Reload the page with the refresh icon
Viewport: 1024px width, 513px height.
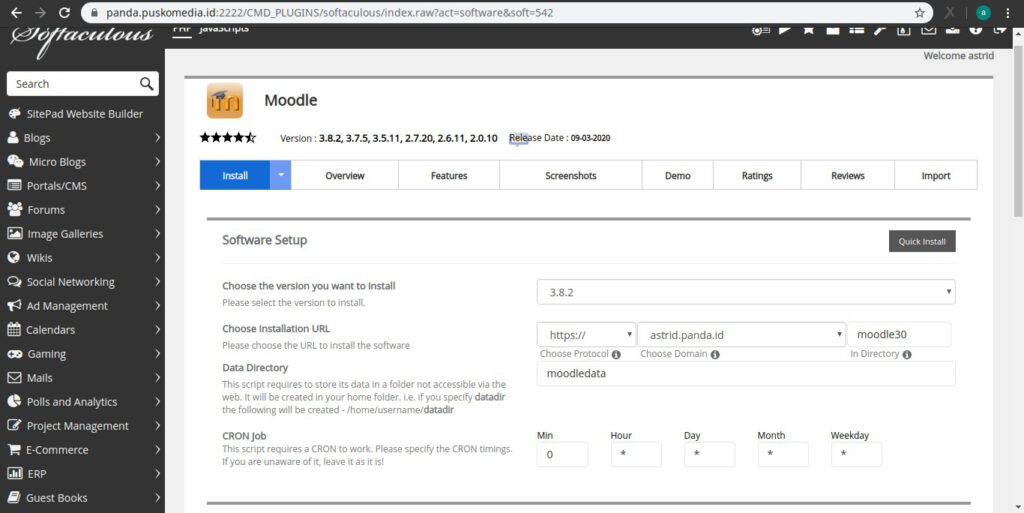(x=64, y=12)
